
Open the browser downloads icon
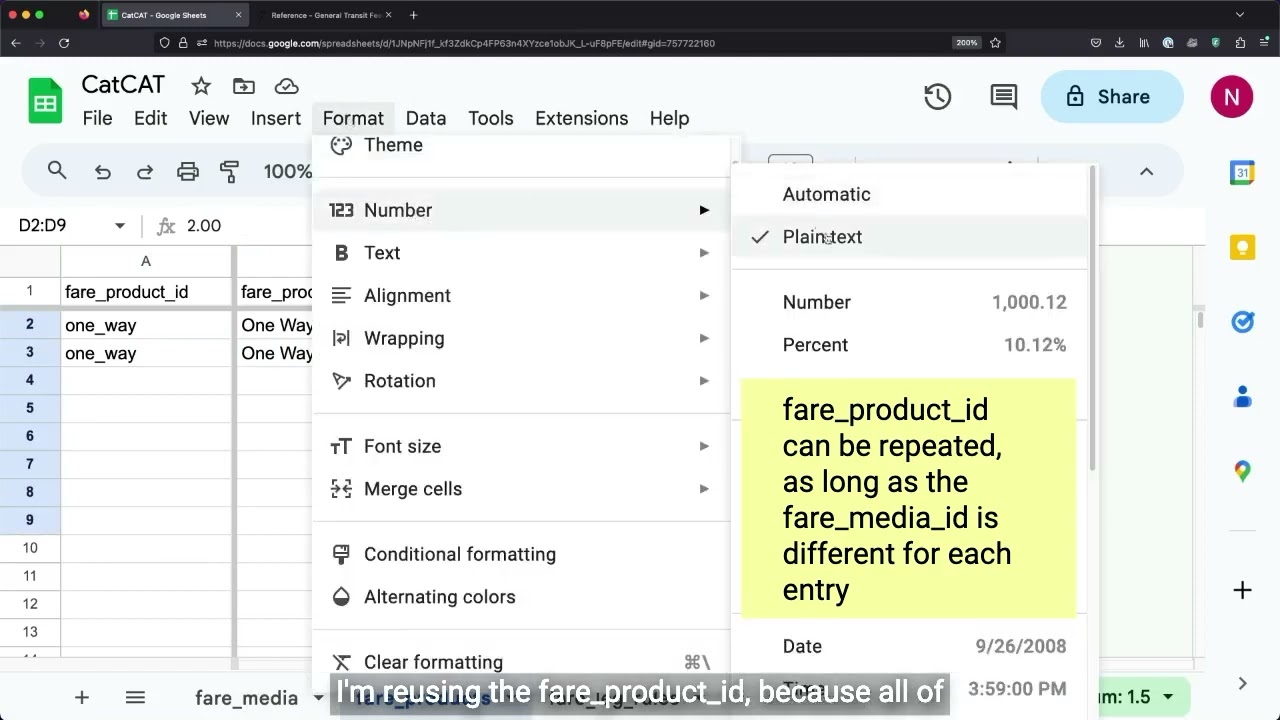tap(1119, 43)
